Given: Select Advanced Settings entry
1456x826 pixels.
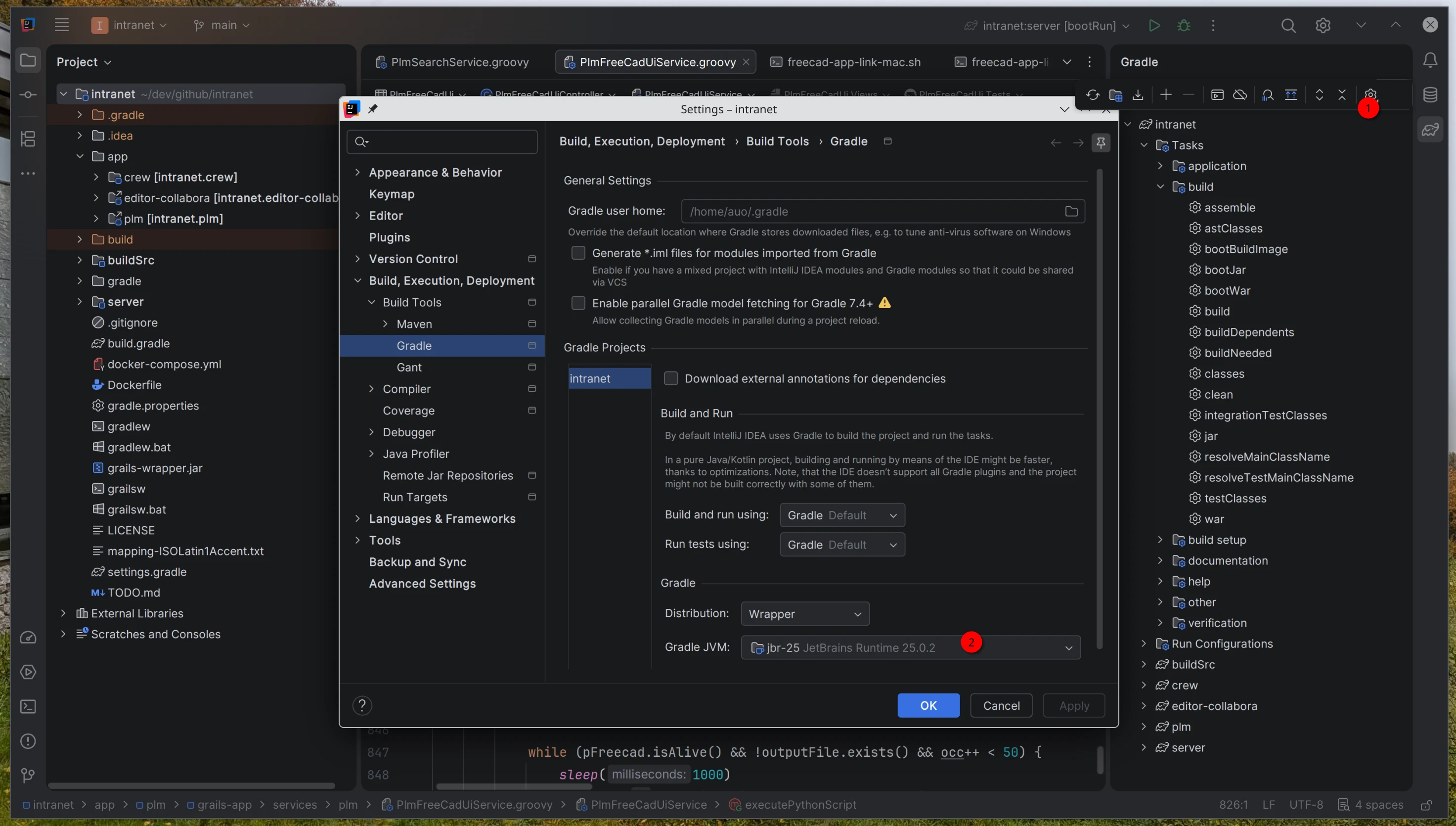Looking at the screenshot, I should point(422,583).
